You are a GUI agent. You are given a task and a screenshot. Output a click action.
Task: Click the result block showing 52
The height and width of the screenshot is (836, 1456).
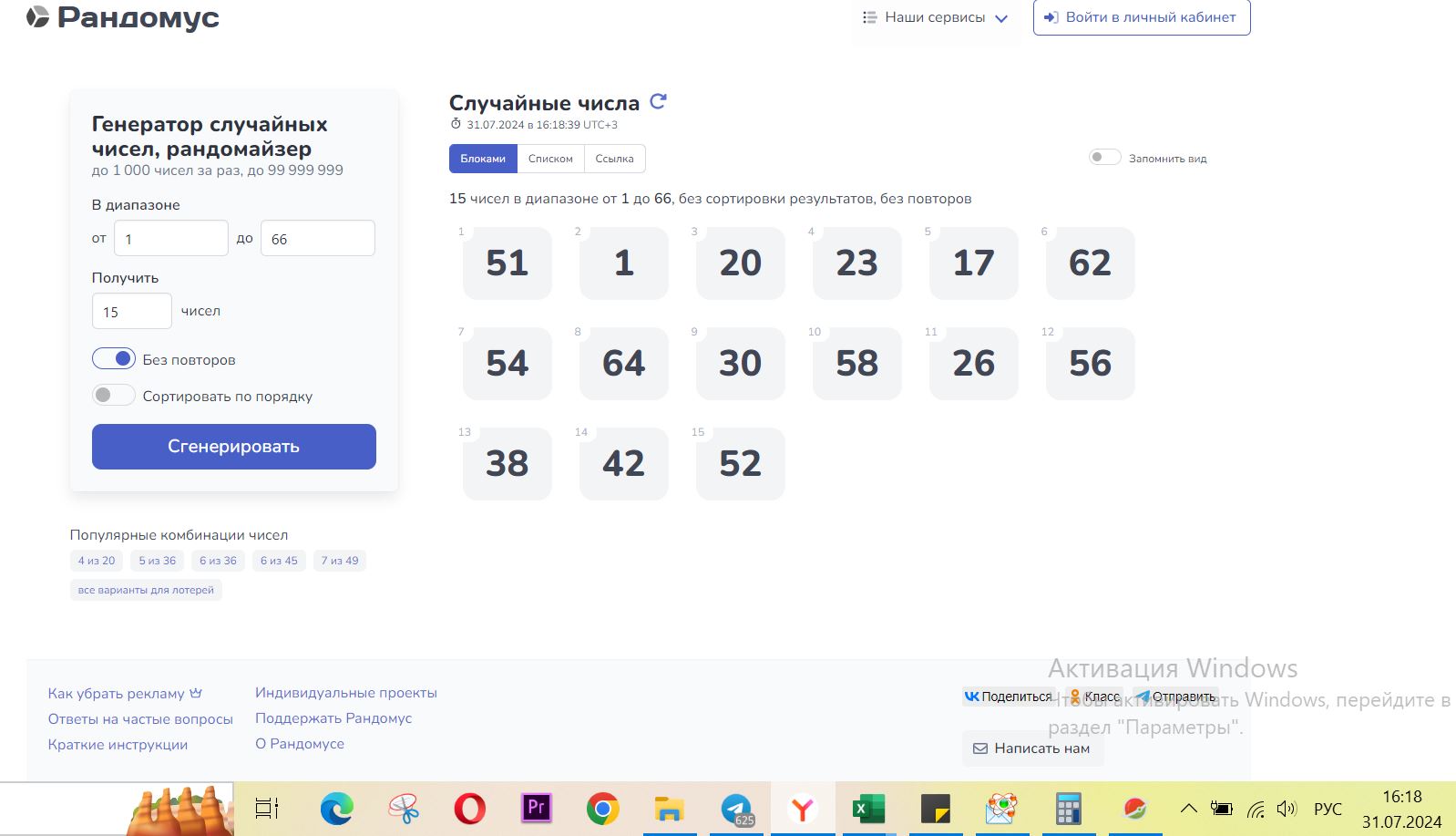741,464
